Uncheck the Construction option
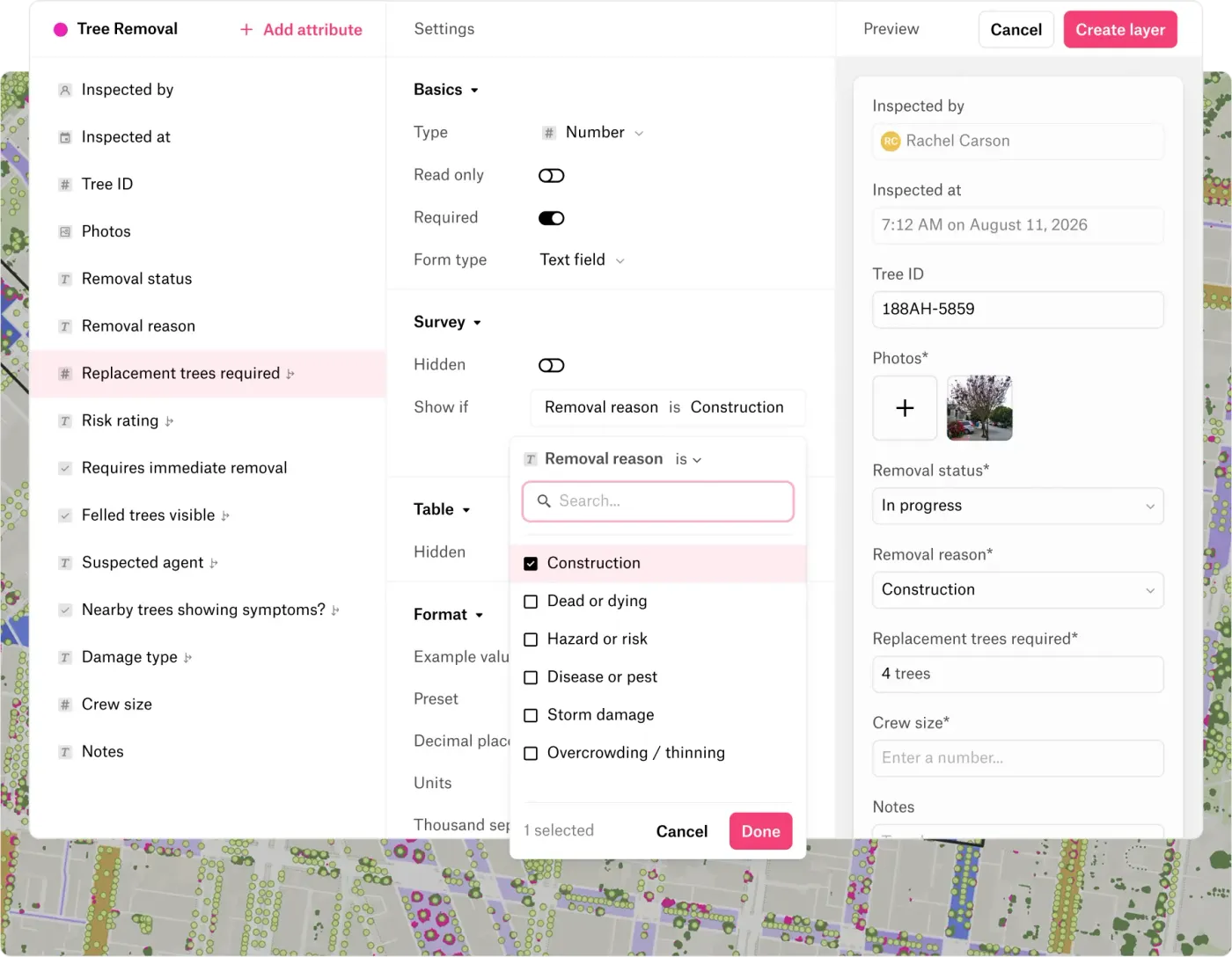This screenshot has height=957, width=1232. tap(531, 564)
